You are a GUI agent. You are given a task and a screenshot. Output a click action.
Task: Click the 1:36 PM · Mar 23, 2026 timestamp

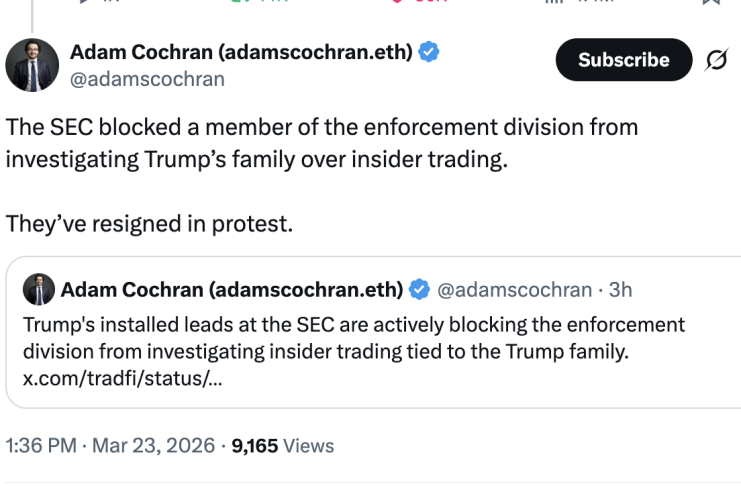point(110,446)
